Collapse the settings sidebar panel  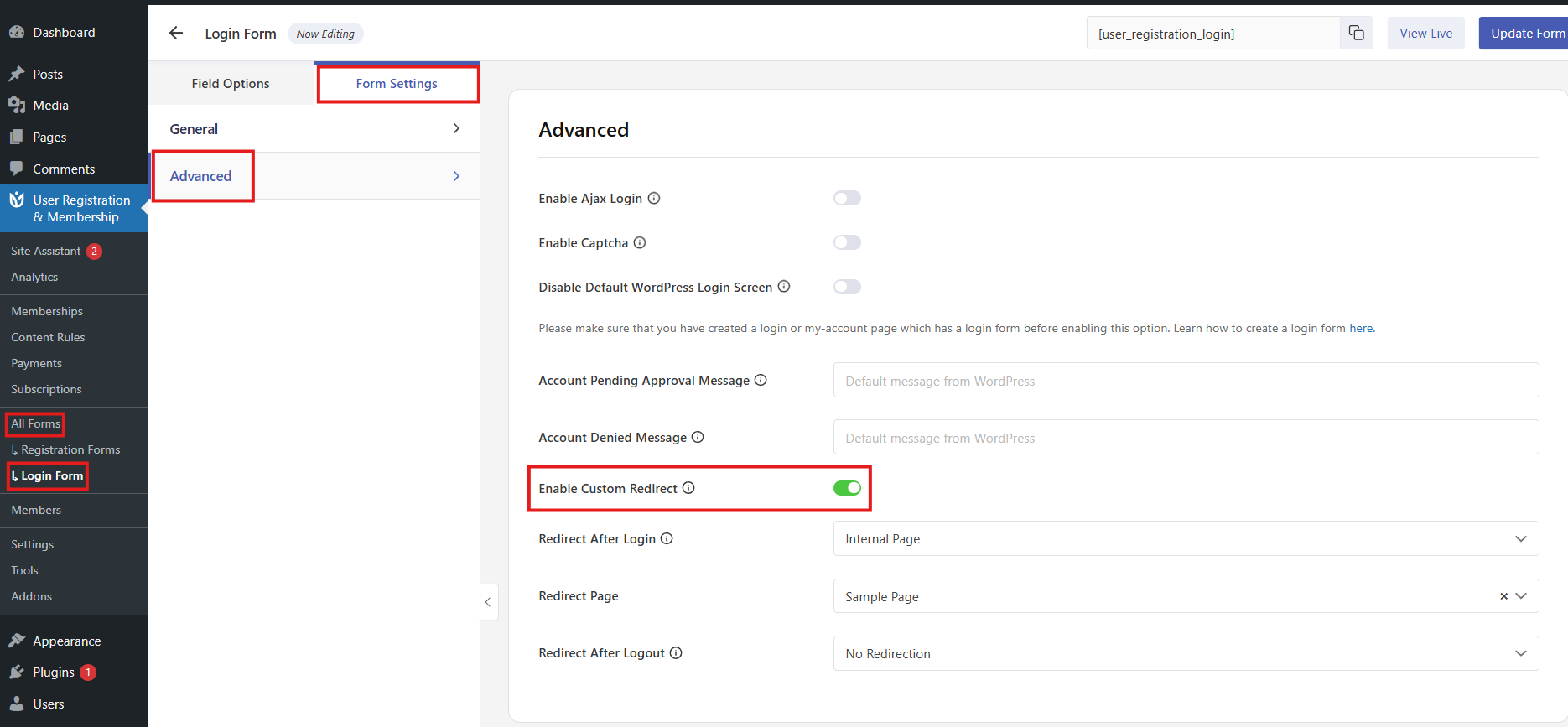click(x=488, y=602)
